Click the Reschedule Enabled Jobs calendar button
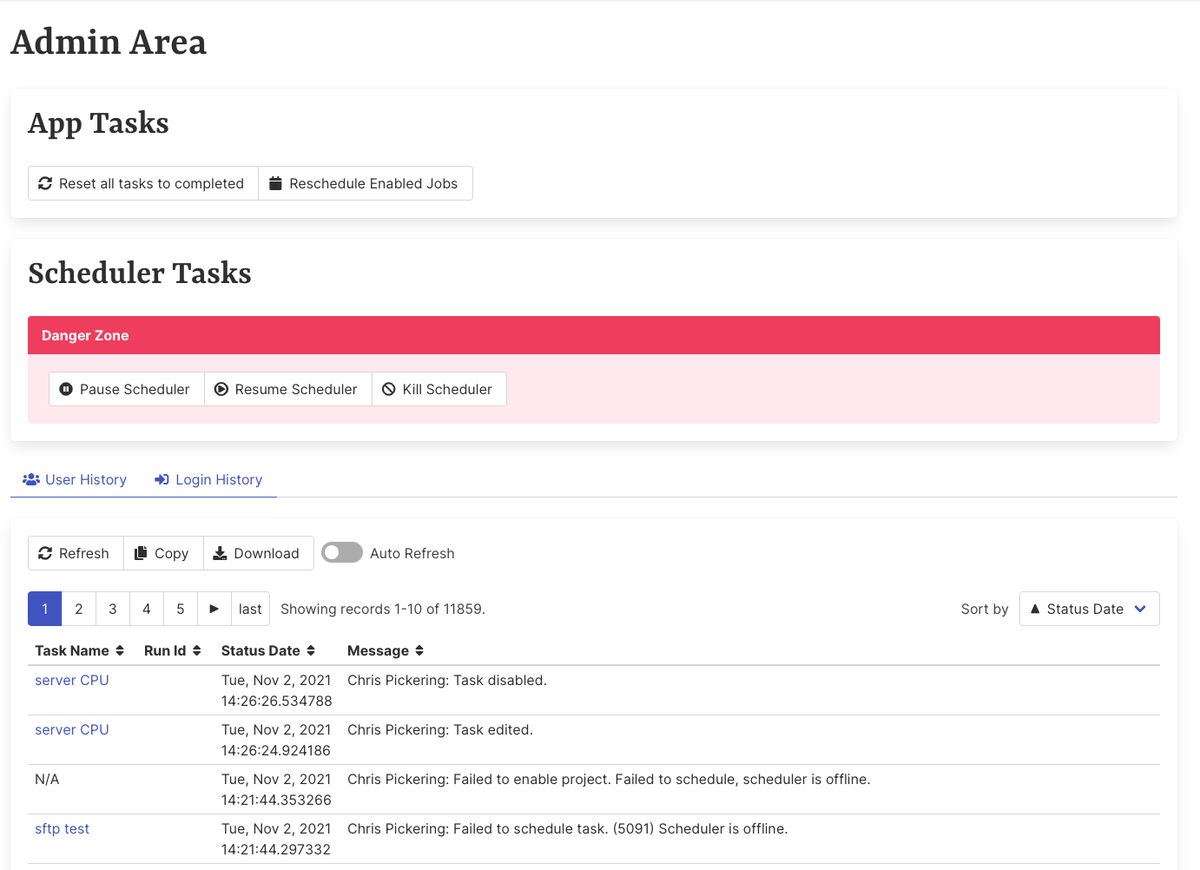The height and width of the screenshot is (870, 1200). click(364, 184)
